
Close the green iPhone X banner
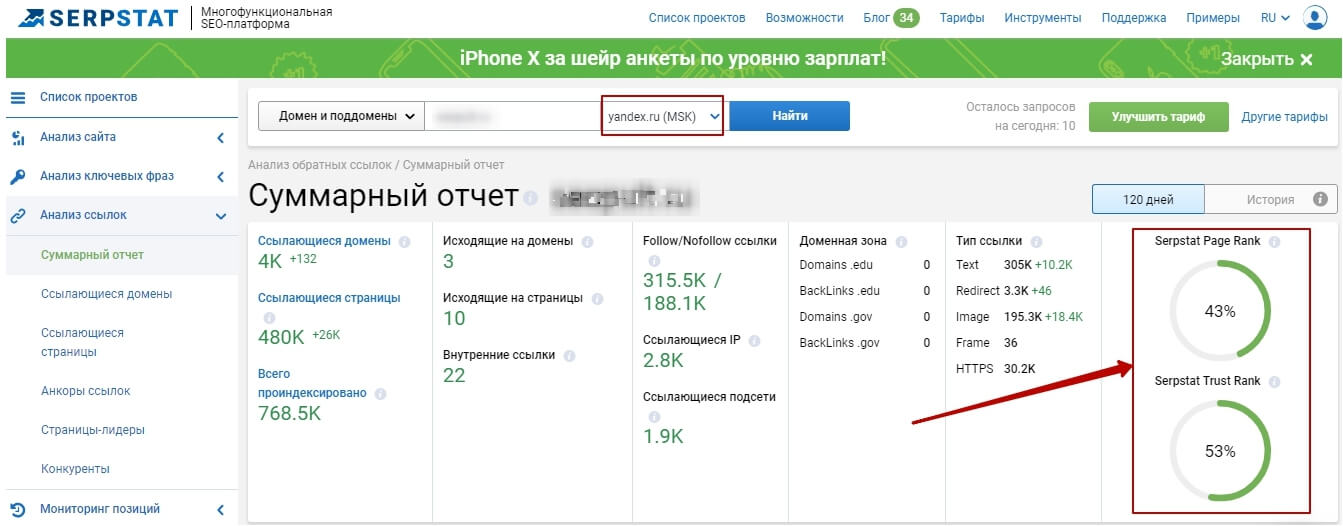tap(1266, 59)
